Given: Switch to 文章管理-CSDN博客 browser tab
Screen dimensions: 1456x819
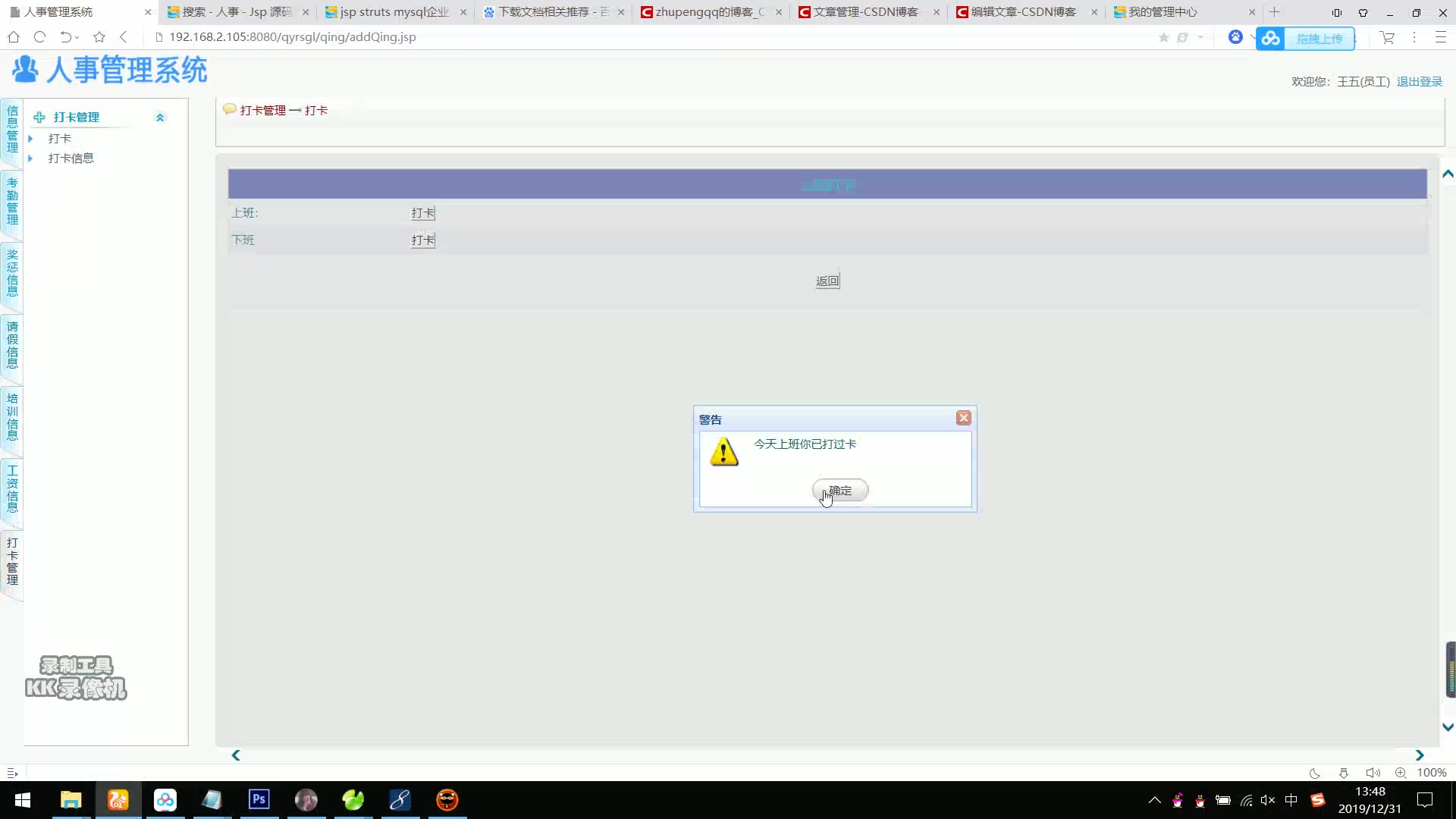Looking at the screenshot, I should pyautogui.click(x=868, y=12).
